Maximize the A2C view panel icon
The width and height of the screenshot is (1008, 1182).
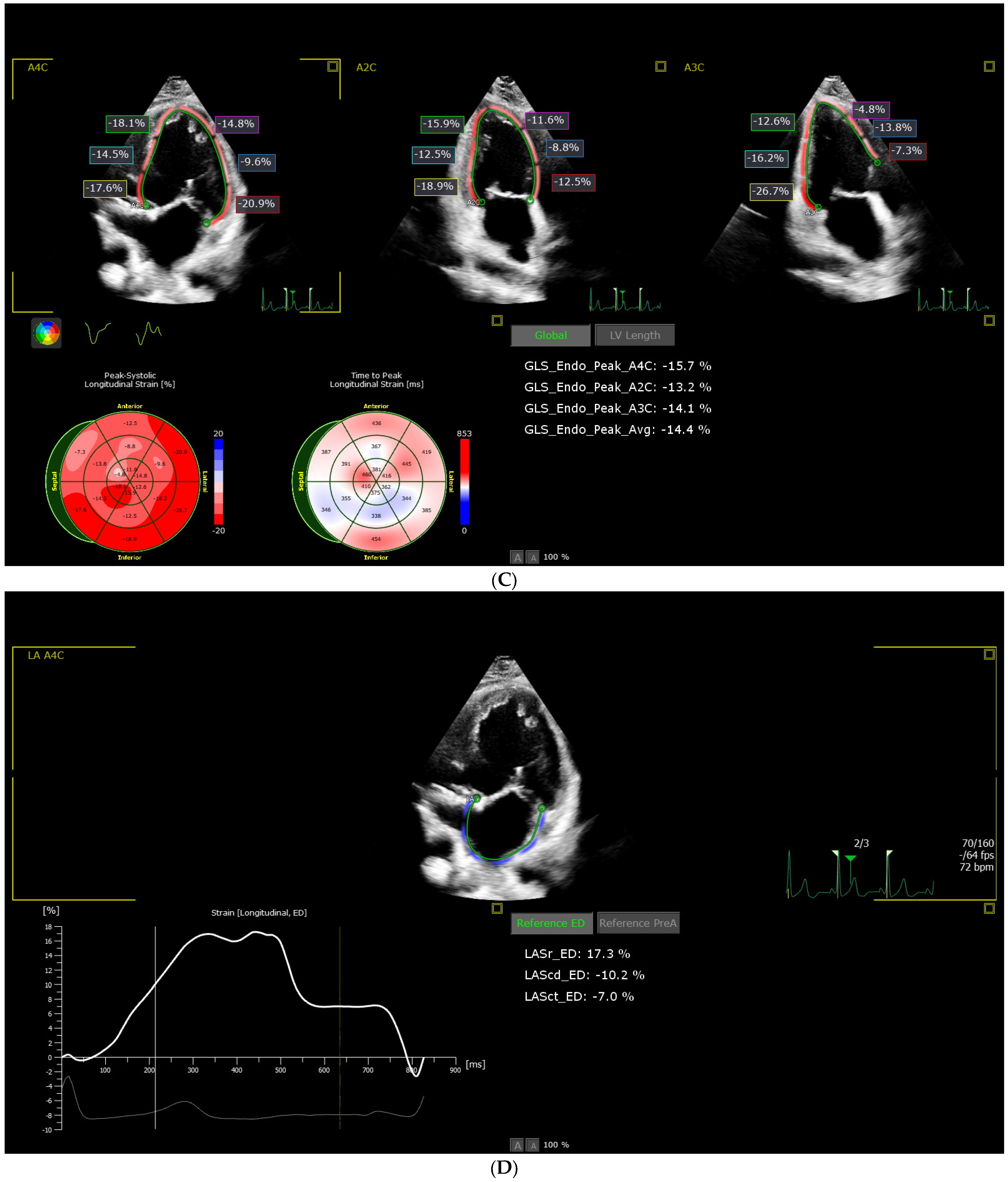[x=660, y=67]
